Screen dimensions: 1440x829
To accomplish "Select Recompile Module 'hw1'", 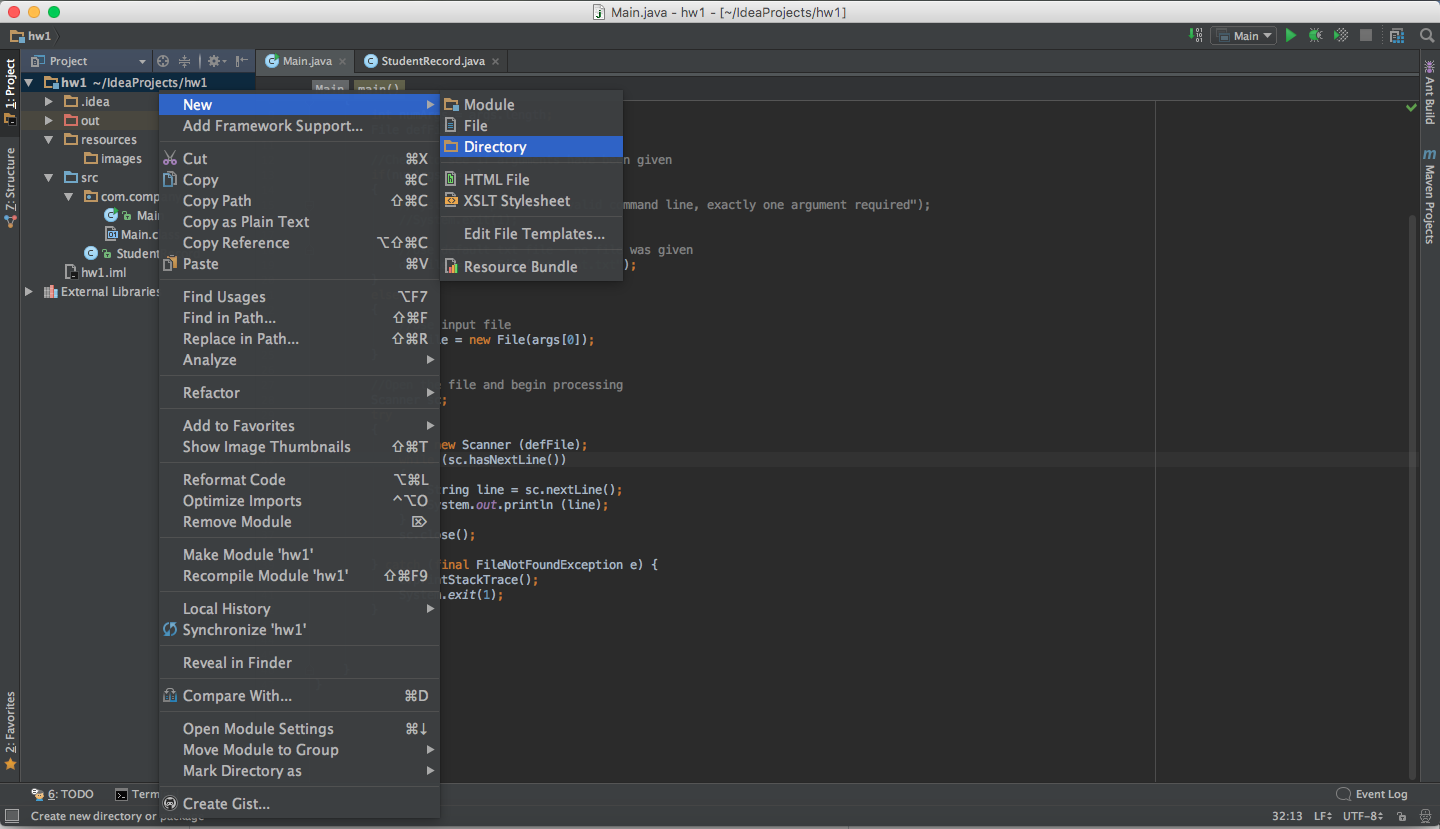I will pyautogui.click(x=299, y=576).
